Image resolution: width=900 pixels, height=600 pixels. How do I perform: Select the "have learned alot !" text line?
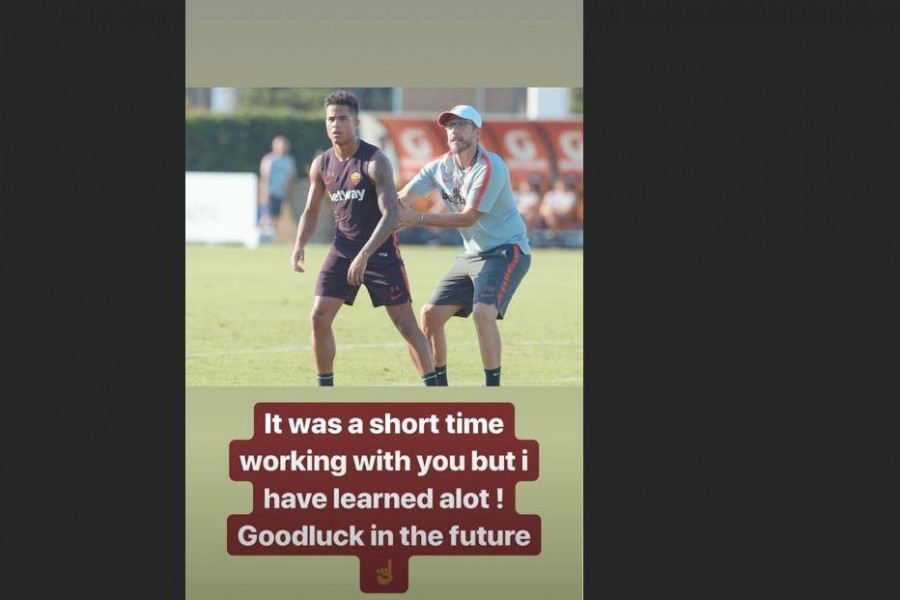(x=383, y=498)
